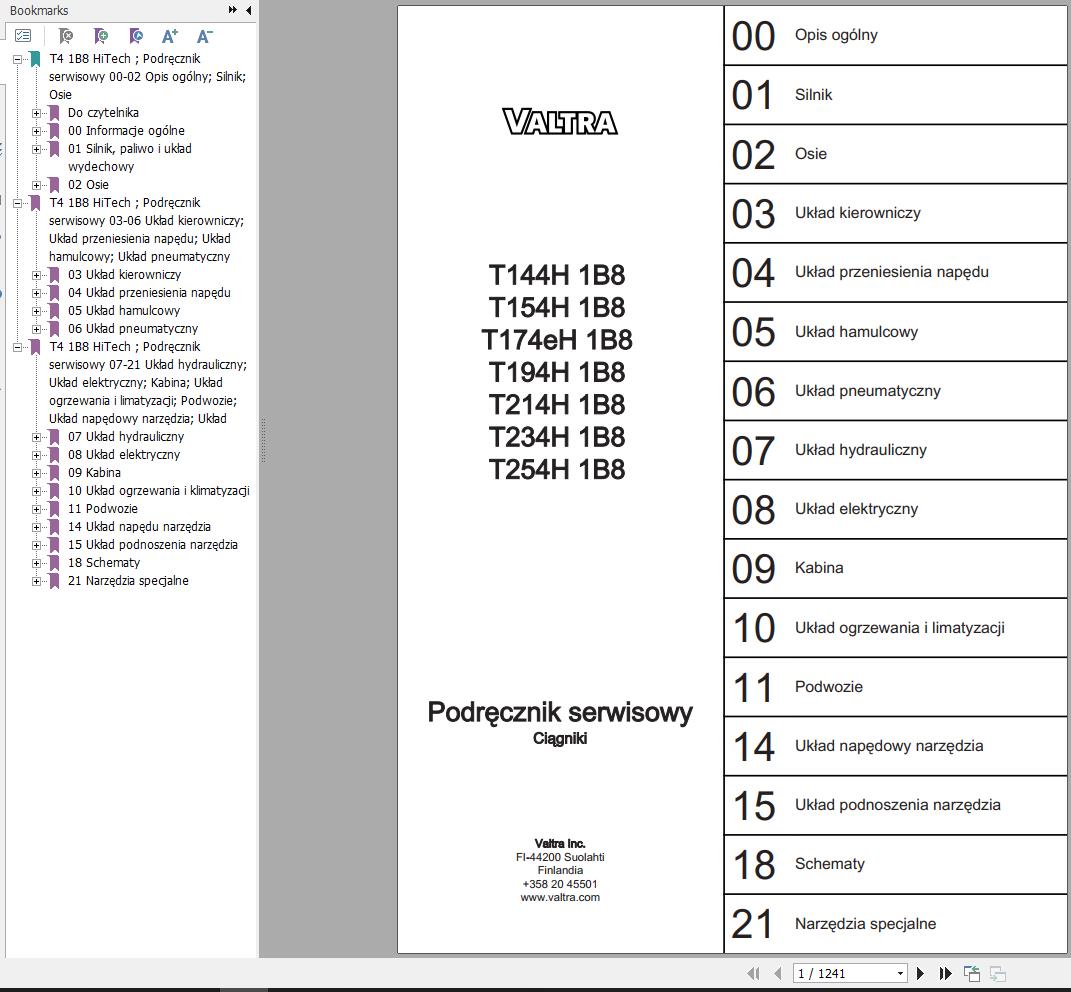This screenshot has width=1071, height=992.
Task: Open the 11 Podwozie bookmark
Action: [x=102, y=509]
